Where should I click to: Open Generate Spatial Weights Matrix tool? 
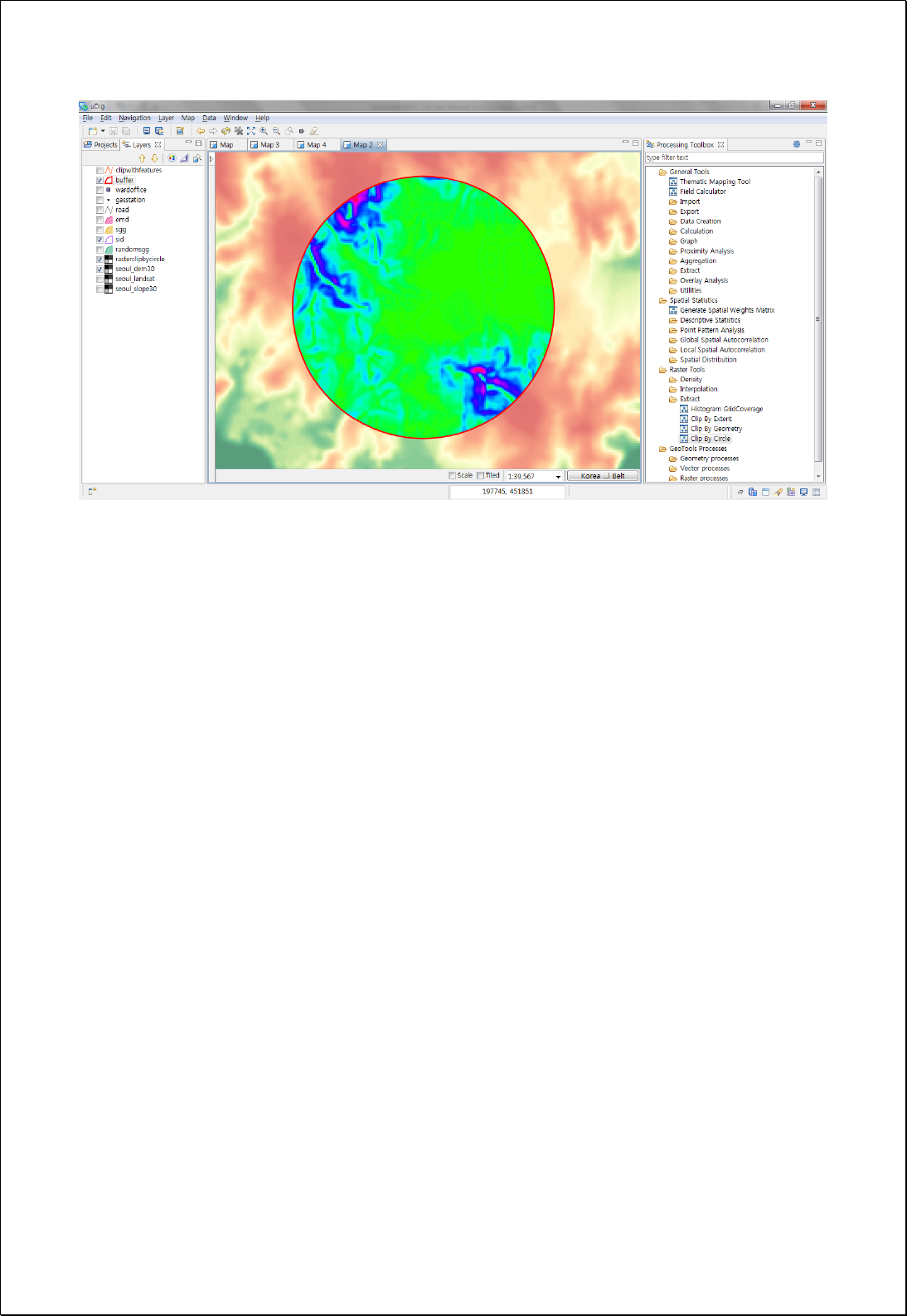point(721,310)
